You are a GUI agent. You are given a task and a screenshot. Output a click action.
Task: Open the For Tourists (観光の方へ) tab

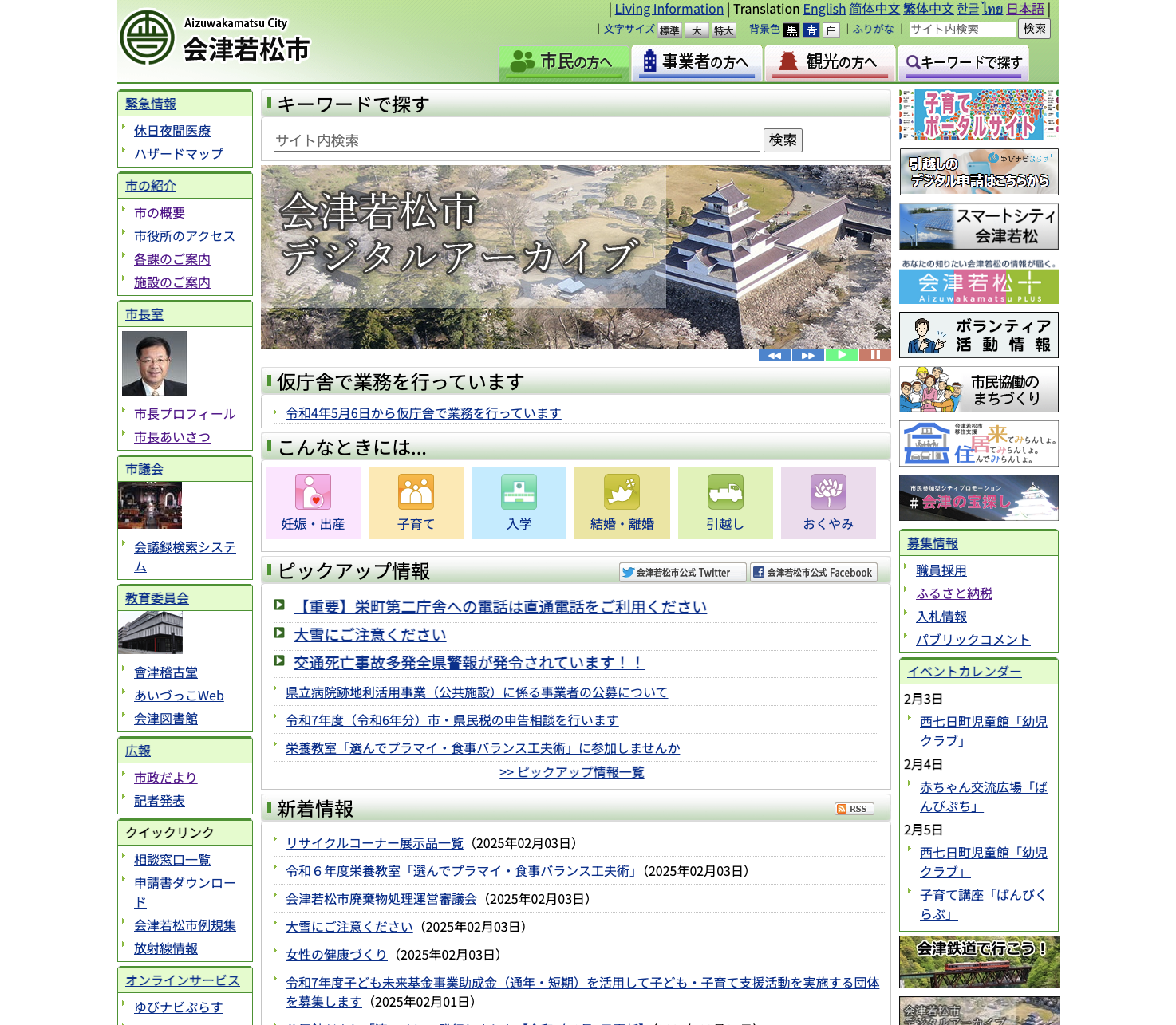tap(830, 63)
